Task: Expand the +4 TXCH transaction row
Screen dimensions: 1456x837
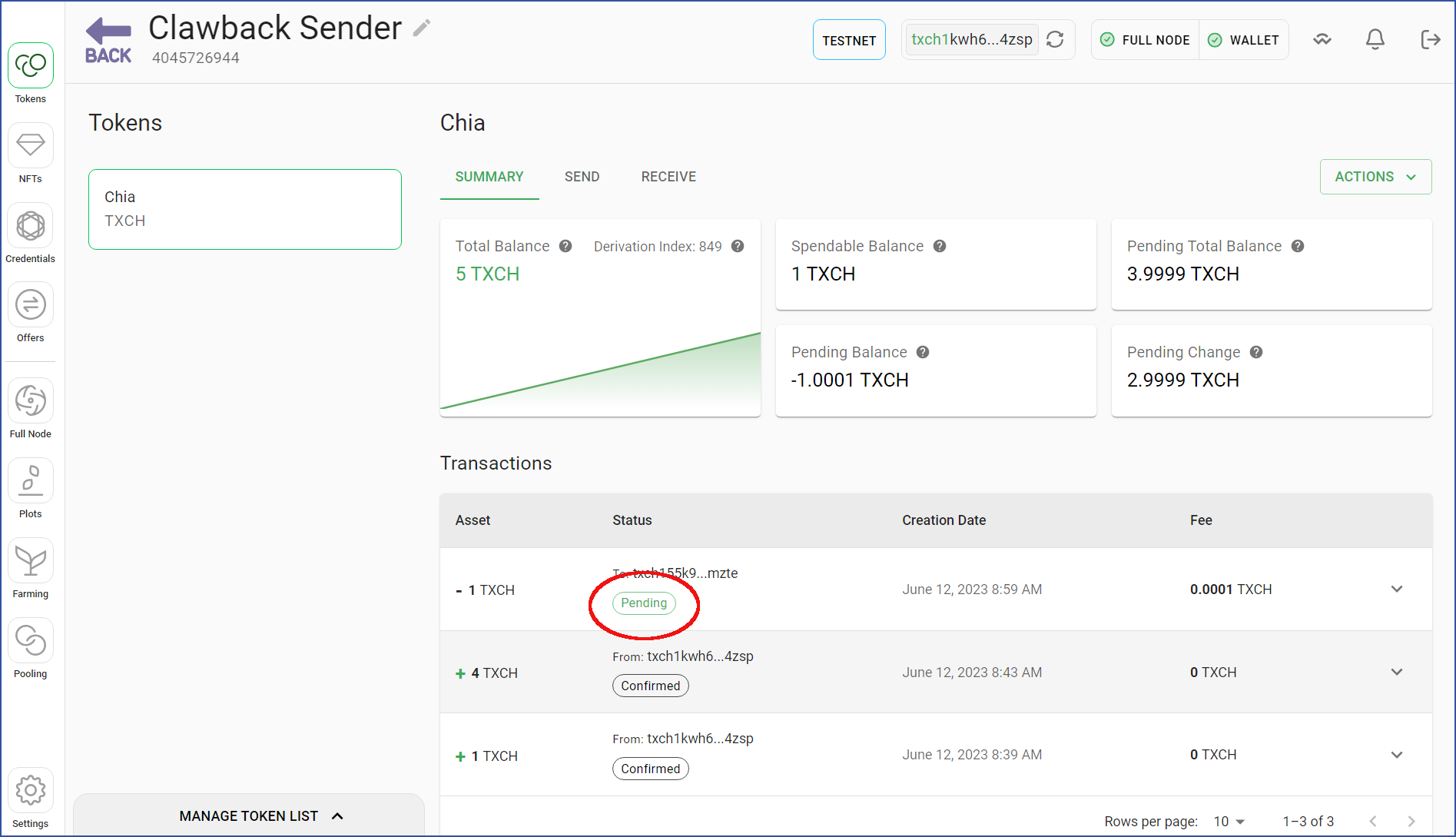Action: (x=1396, y=673)
